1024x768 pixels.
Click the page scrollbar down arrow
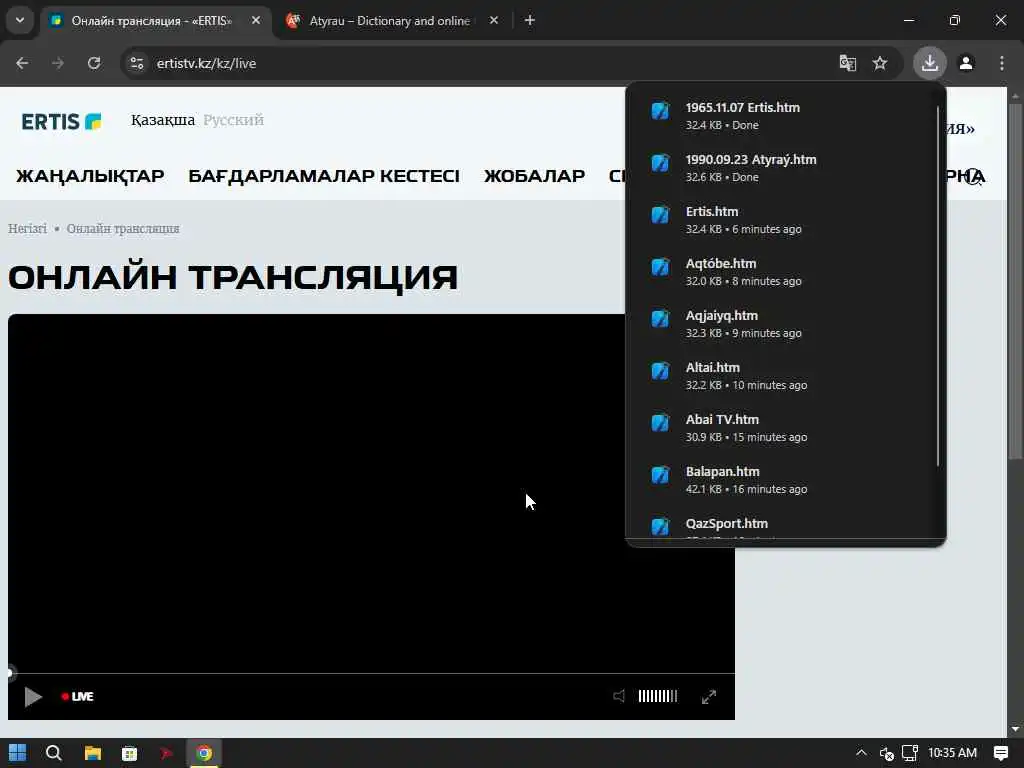(x=1015, y=729)
